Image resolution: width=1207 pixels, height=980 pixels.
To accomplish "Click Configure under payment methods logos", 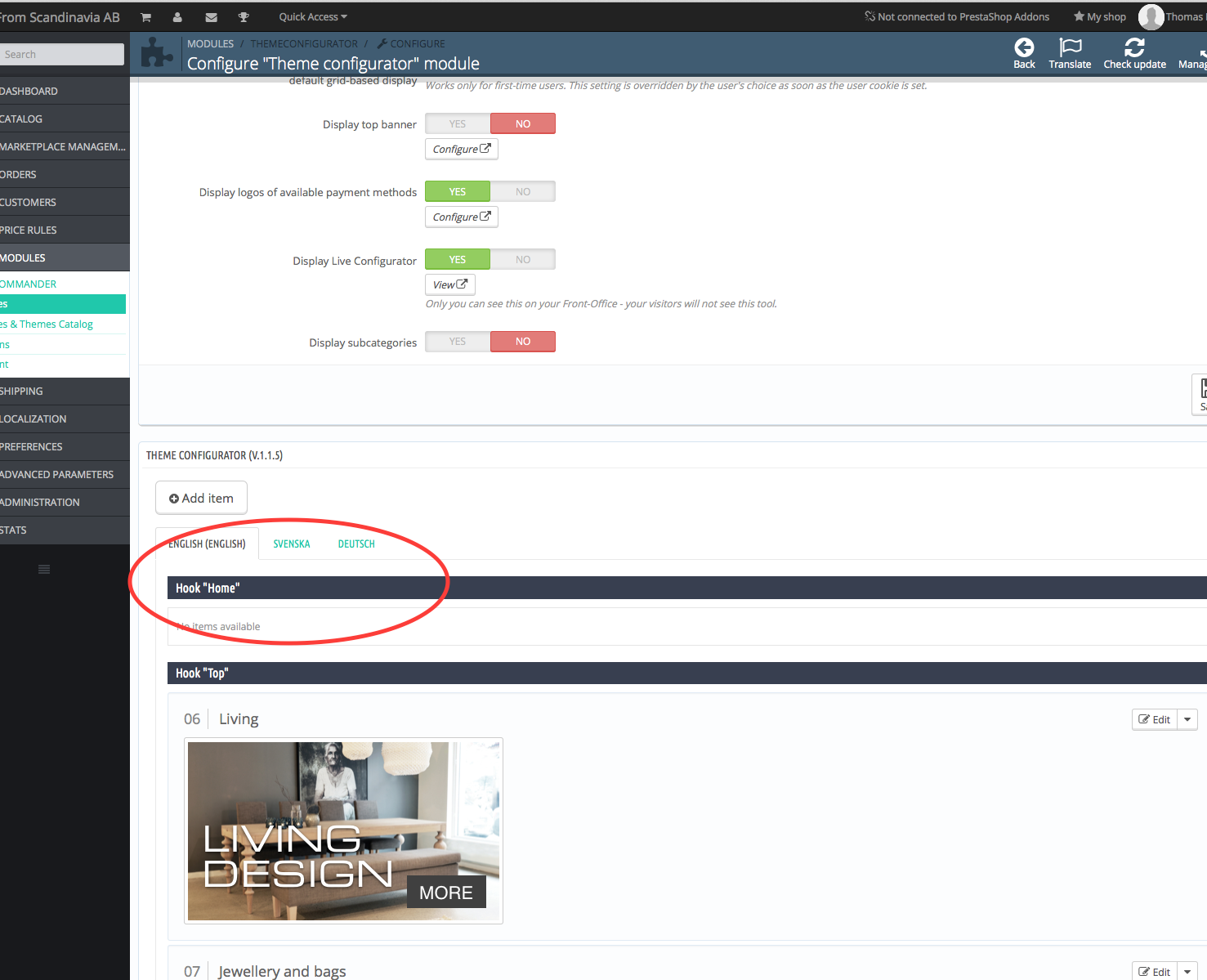I will point(462,217).
